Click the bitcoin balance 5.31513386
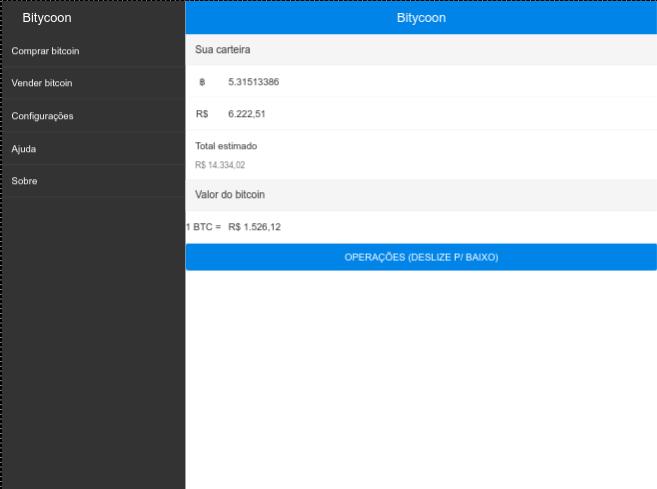Screen dimensions: 657x489 click(x=253, y=82)
